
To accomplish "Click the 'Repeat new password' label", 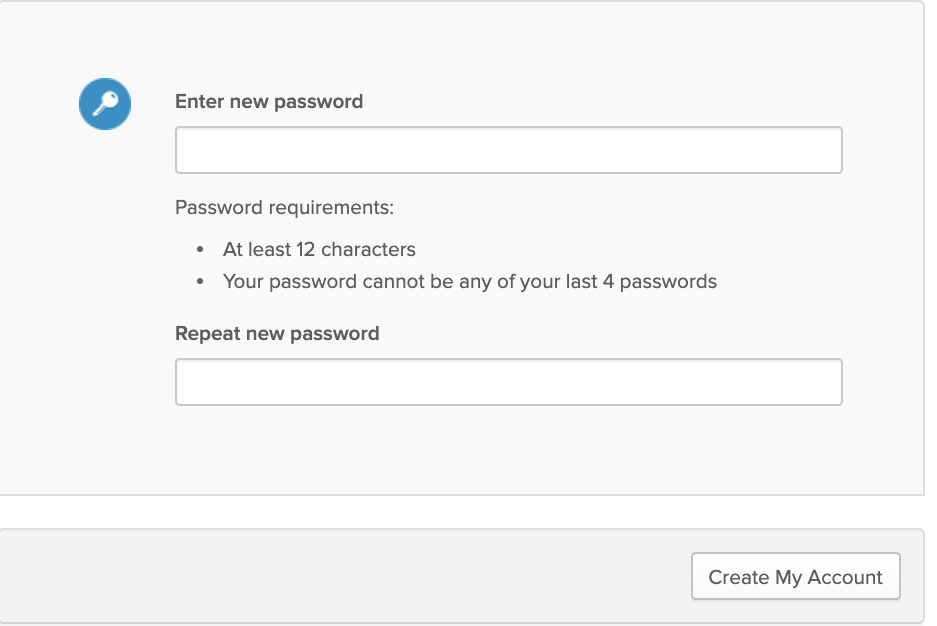I will (277, 333).
